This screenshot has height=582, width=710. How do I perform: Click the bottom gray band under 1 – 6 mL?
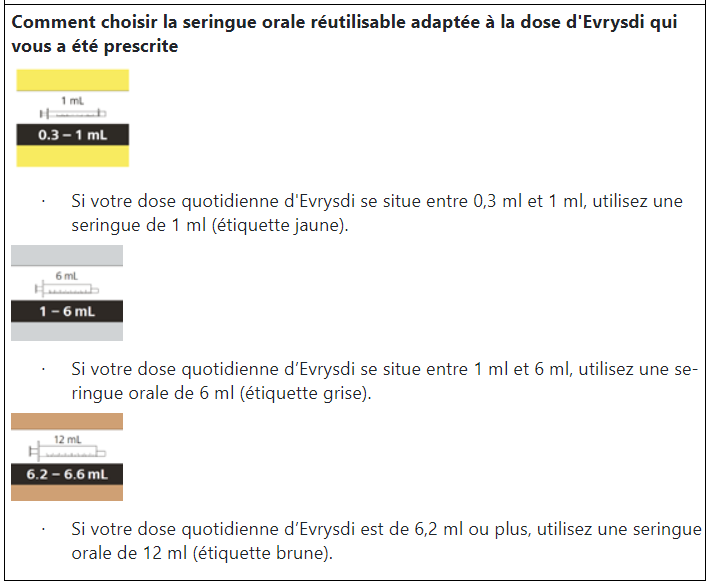[67, 331]
